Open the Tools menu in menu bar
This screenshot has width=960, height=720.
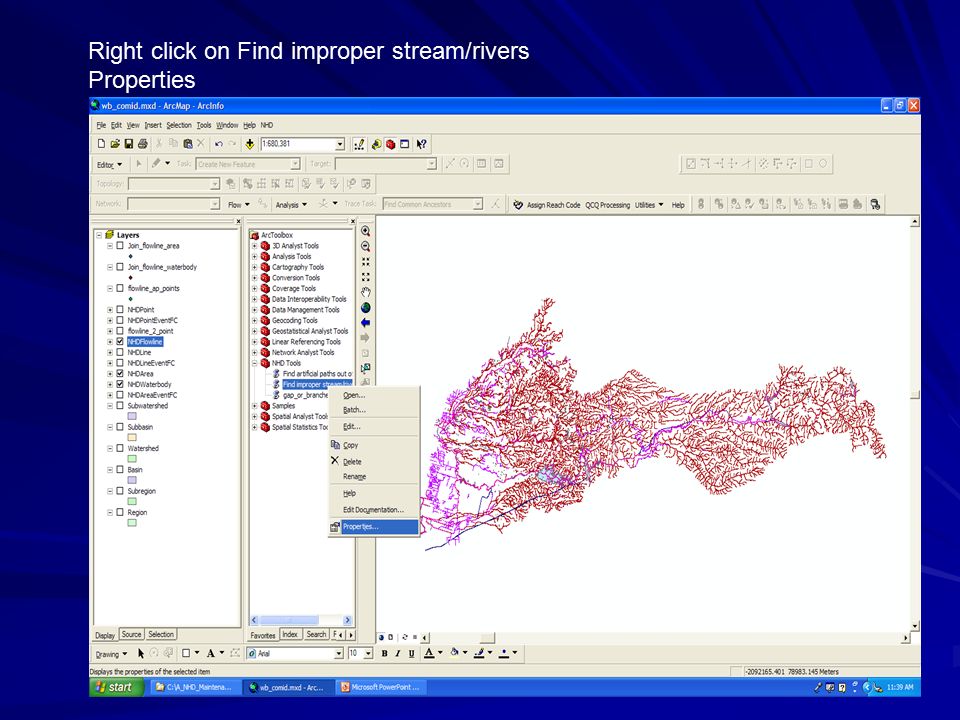tap(204, 125)
